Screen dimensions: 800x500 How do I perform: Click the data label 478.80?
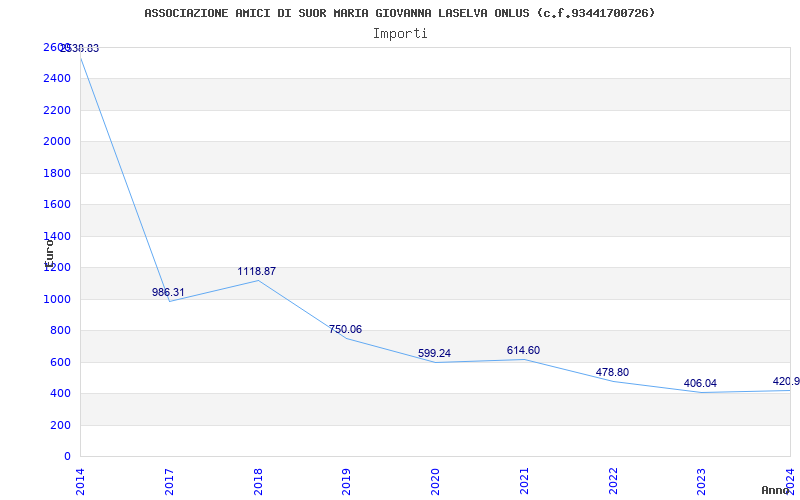click(612, 372)
